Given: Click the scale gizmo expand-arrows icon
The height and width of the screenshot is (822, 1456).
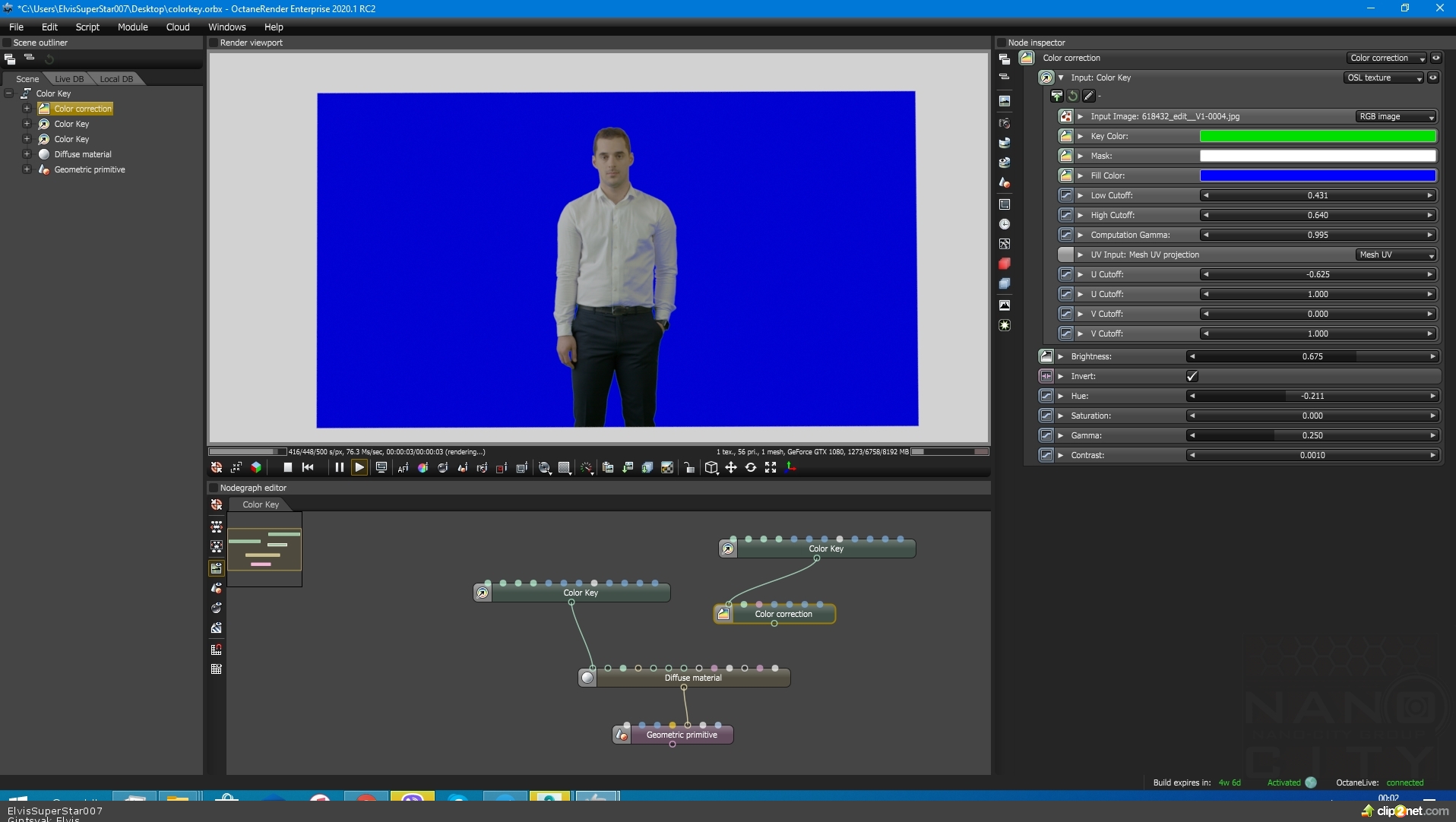Looking at the screenshot, I should click(x=771, y=468).
